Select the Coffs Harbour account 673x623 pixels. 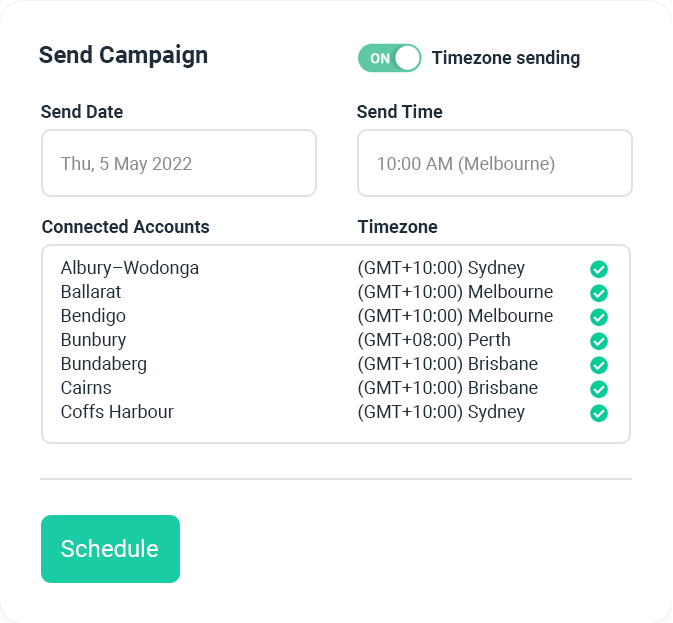point(117,412)
